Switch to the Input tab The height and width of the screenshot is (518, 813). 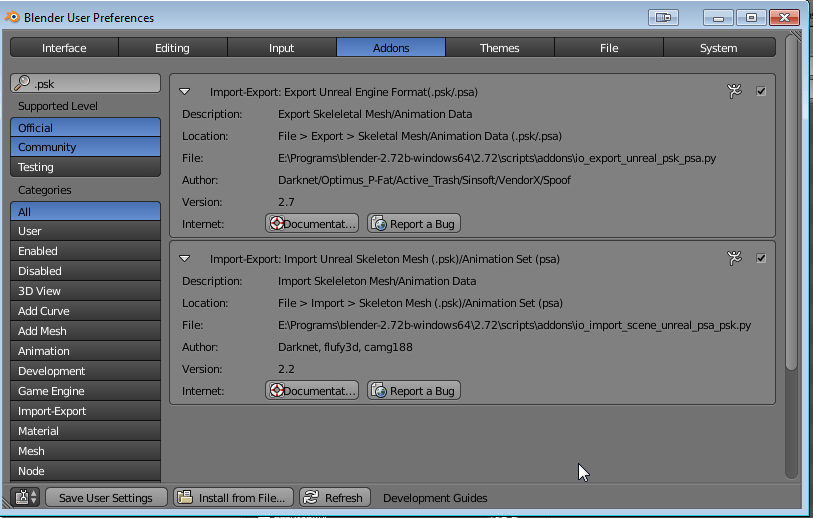pos(282,48)
